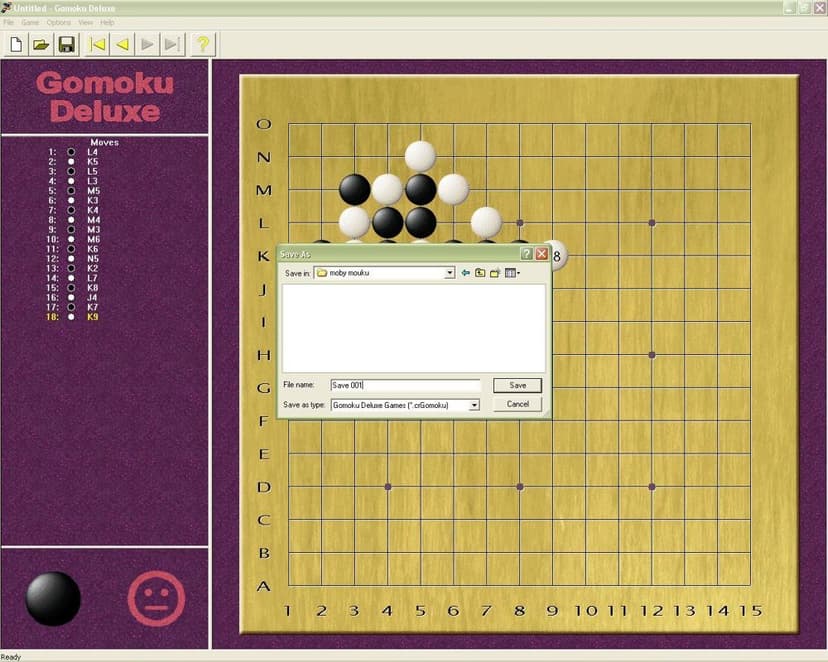Click the star point at D12
This screenshot has width=828, height=662.
coord(652,487)
